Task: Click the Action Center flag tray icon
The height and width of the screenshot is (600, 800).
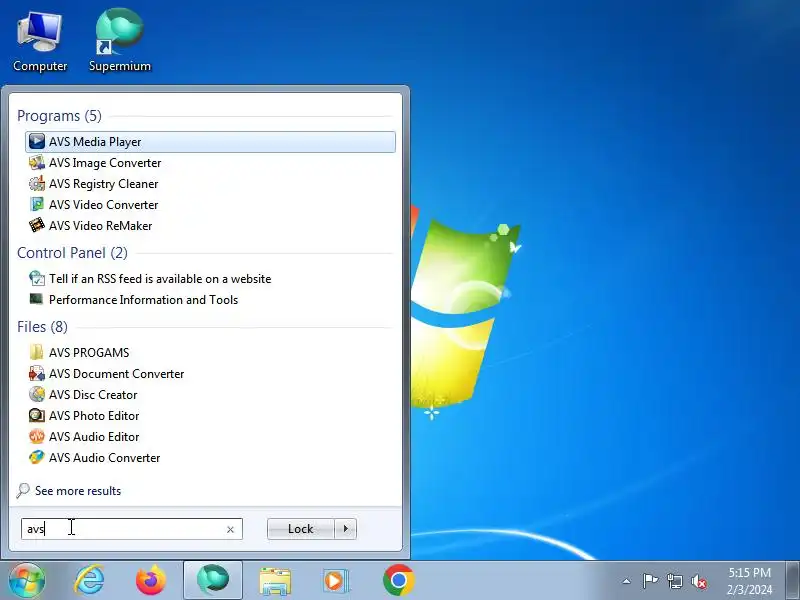Action: (649, 581)
